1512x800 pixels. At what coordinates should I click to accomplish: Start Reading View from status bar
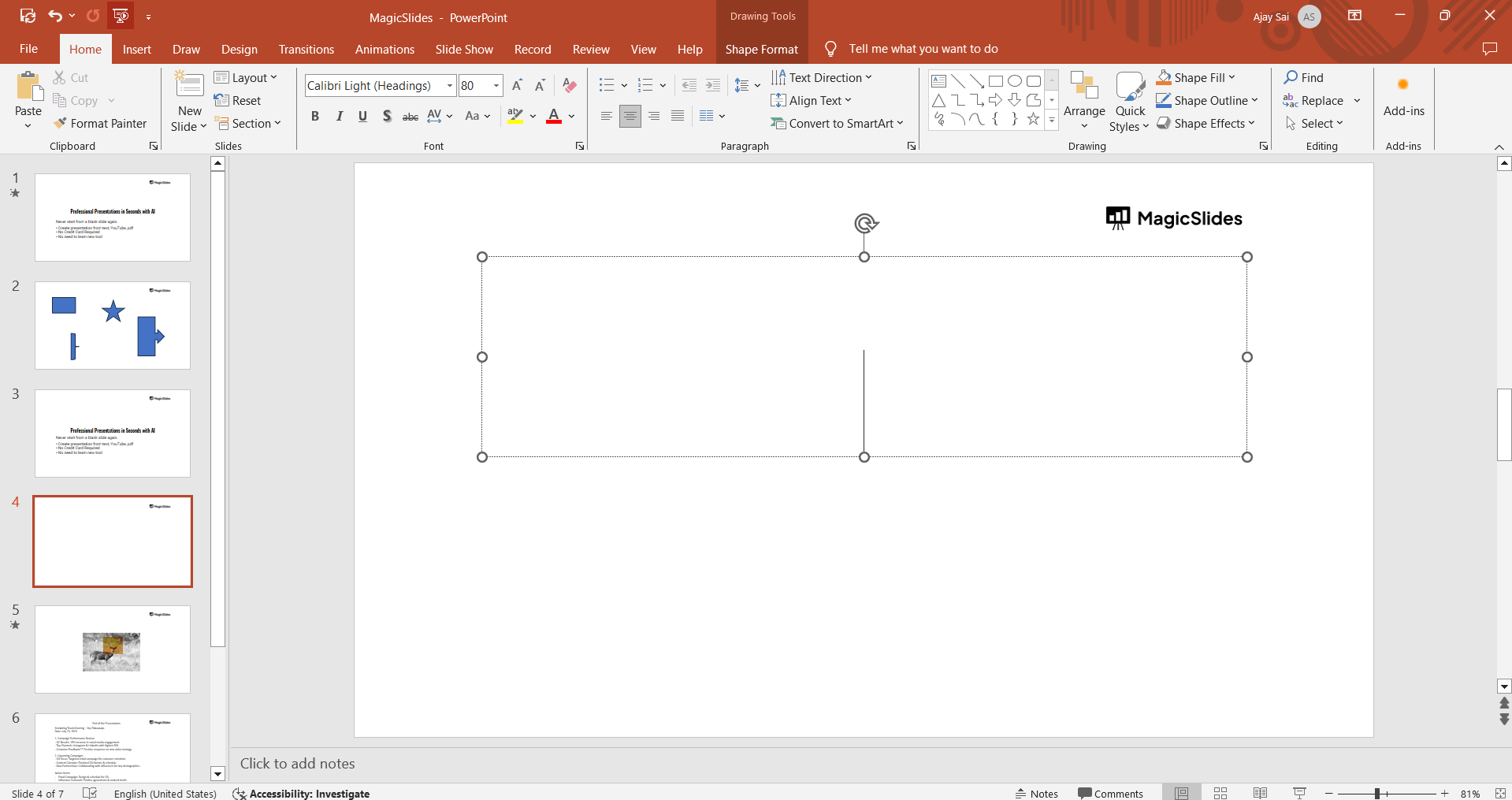point(1260,793)
